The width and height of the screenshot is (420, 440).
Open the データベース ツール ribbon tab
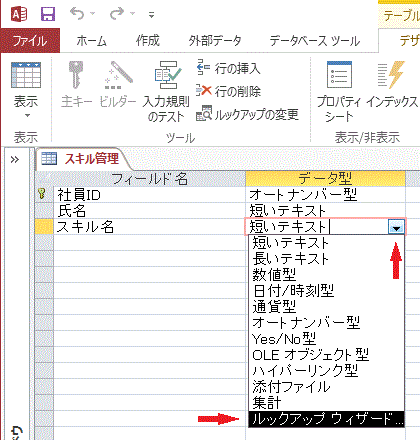pyautogui.click(x=315, y=41)
